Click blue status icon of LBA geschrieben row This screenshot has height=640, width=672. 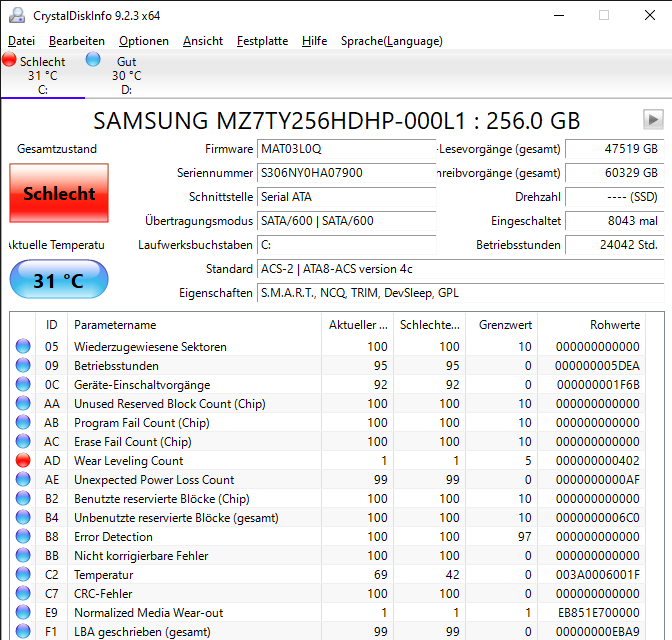23,631
